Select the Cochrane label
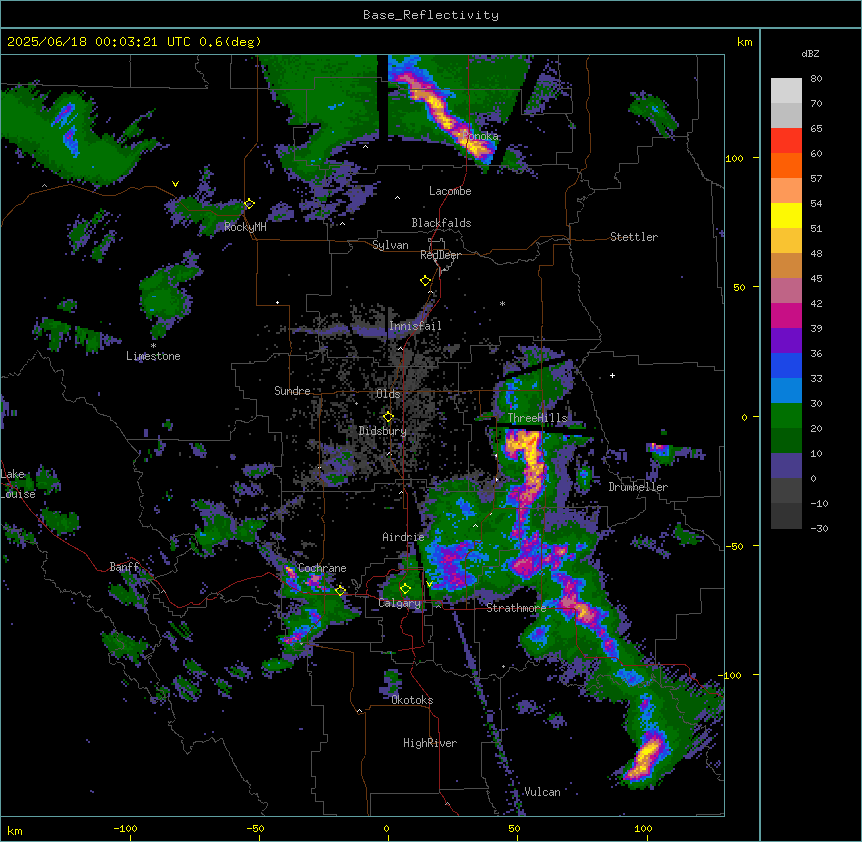862x842 pixels. tap(322, 568)
